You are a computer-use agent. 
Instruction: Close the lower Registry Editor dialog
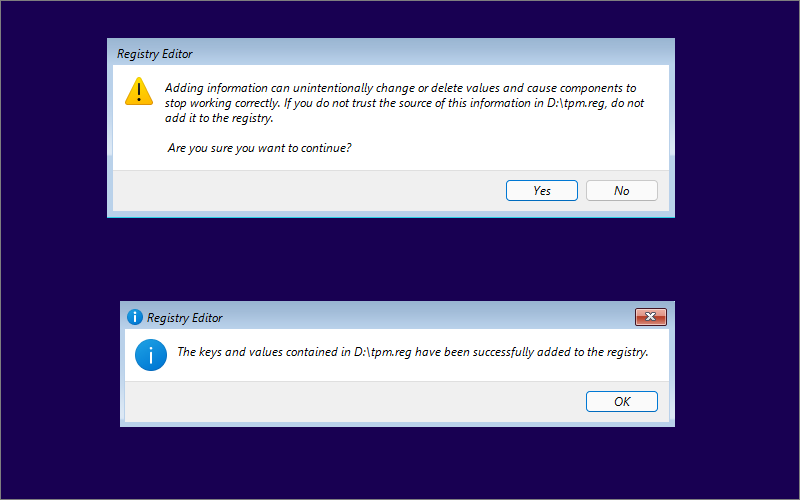(x=651, y=317)
